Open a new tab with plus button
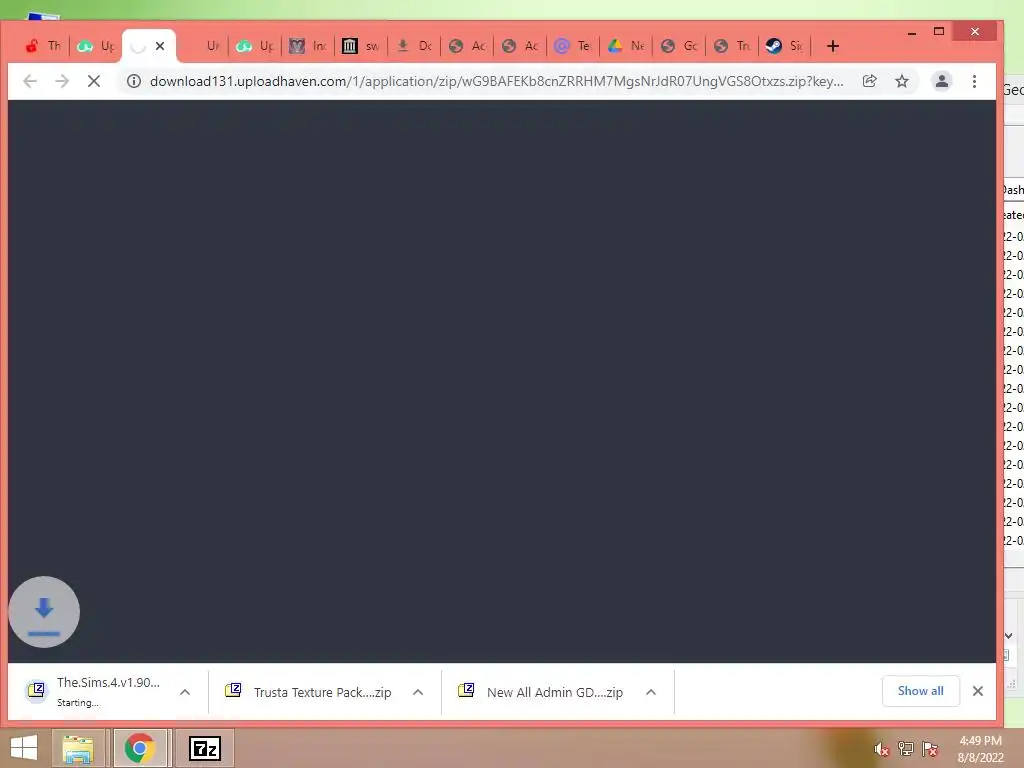Screen dimensions: 1024x768 (x=833, y=46)
